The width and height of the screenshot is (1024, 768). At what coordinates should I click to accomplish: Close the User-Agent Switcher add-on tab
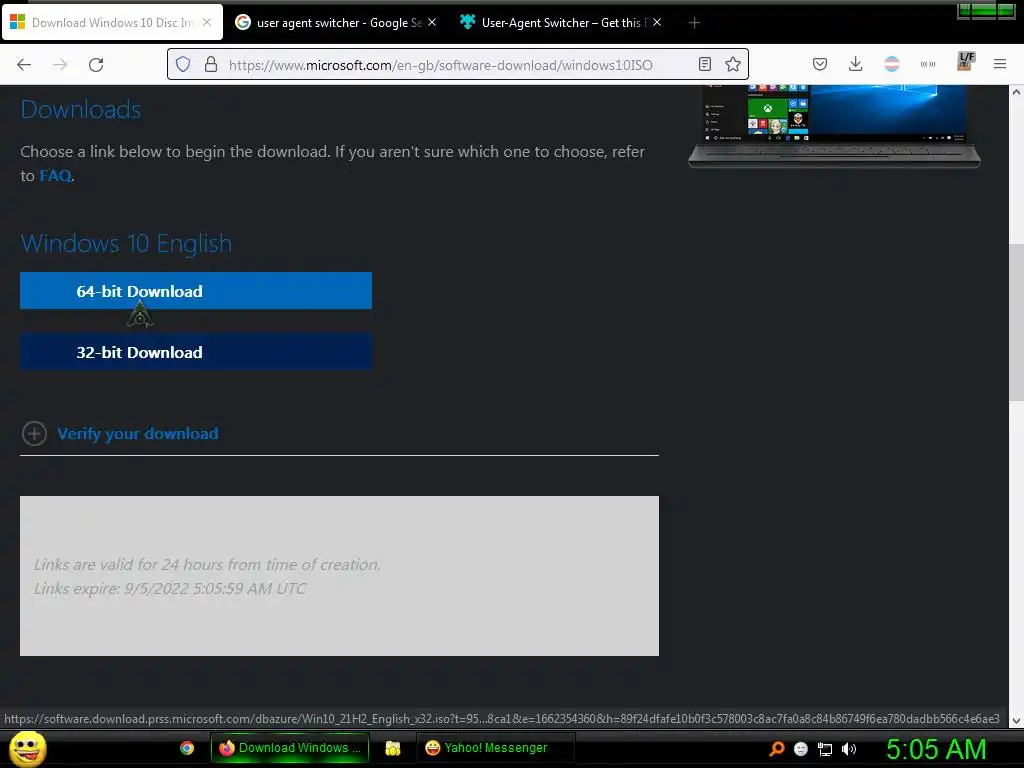[657, 22]
